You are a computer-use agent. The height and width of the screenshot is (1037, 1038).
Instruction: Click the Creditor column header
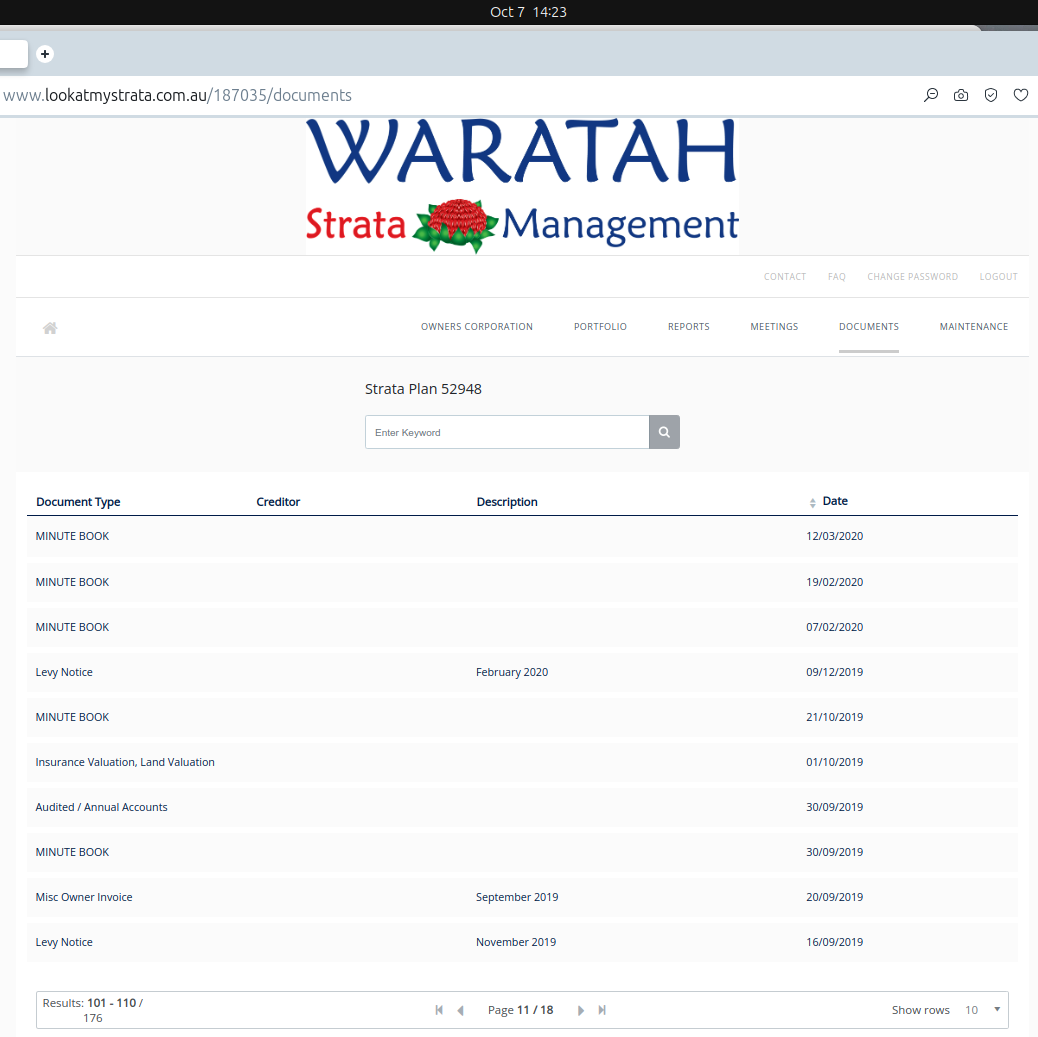click(278, 502)
